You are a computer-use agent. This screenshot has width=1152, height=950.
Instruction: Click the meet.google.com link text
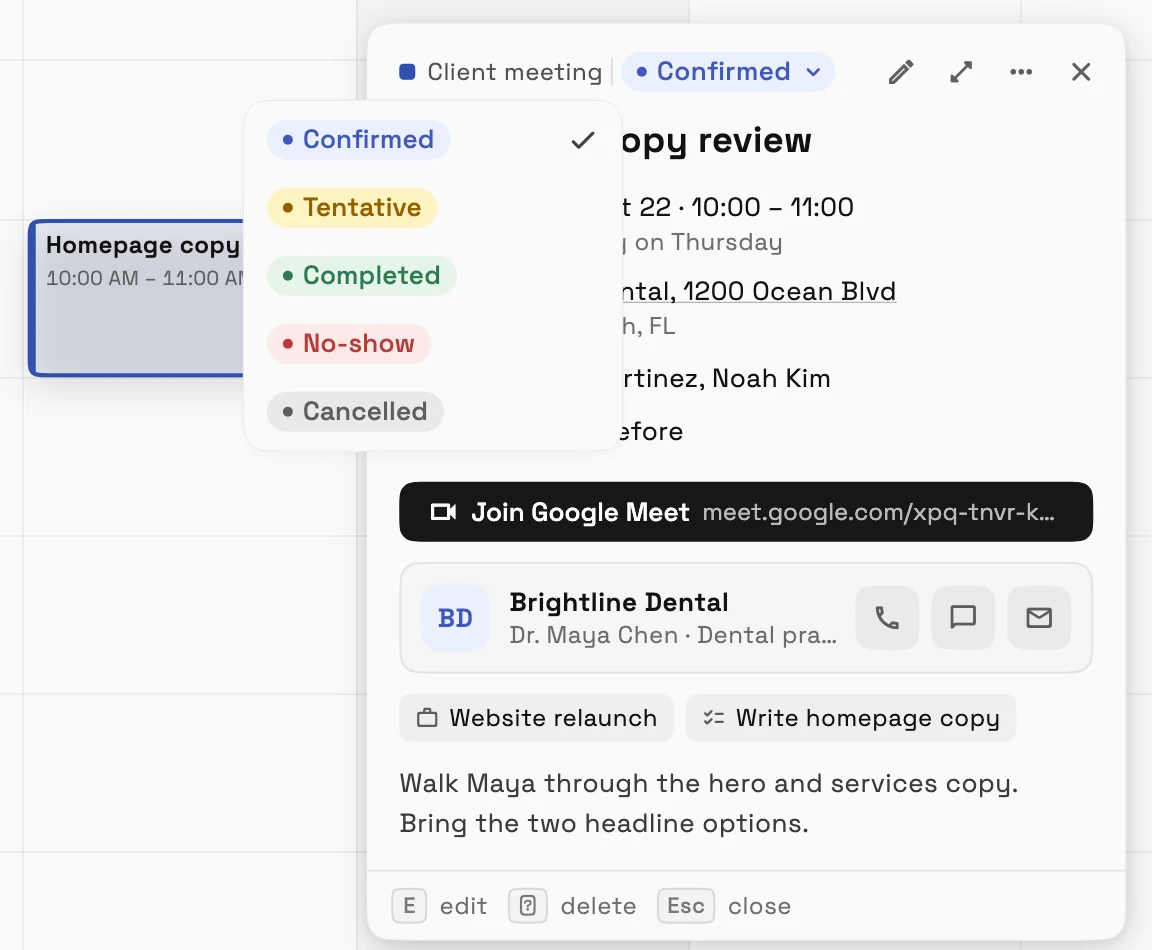coord(879,512)
